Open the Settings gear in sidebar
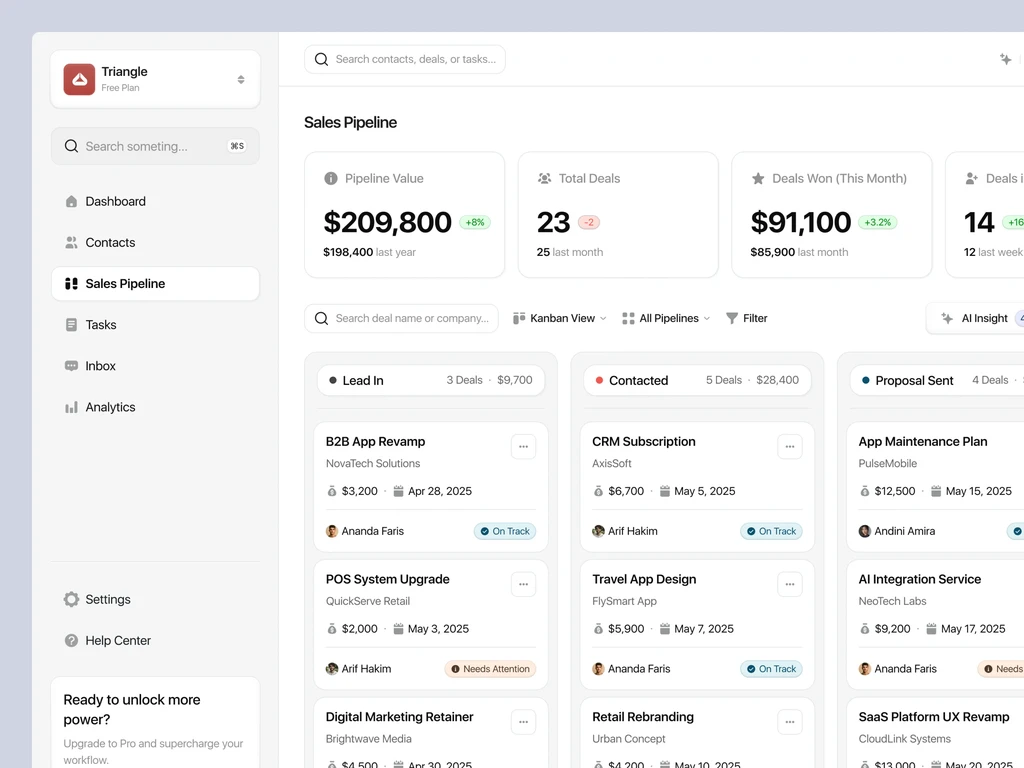This screenshot has height=768, width=1024. [x=71, y=600]
